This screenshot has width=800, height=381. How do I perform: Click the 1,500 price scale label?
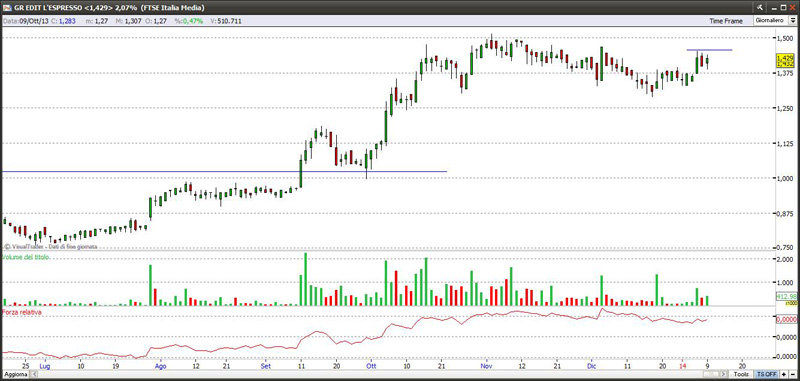pyautogui.click(x=784, y=38)
